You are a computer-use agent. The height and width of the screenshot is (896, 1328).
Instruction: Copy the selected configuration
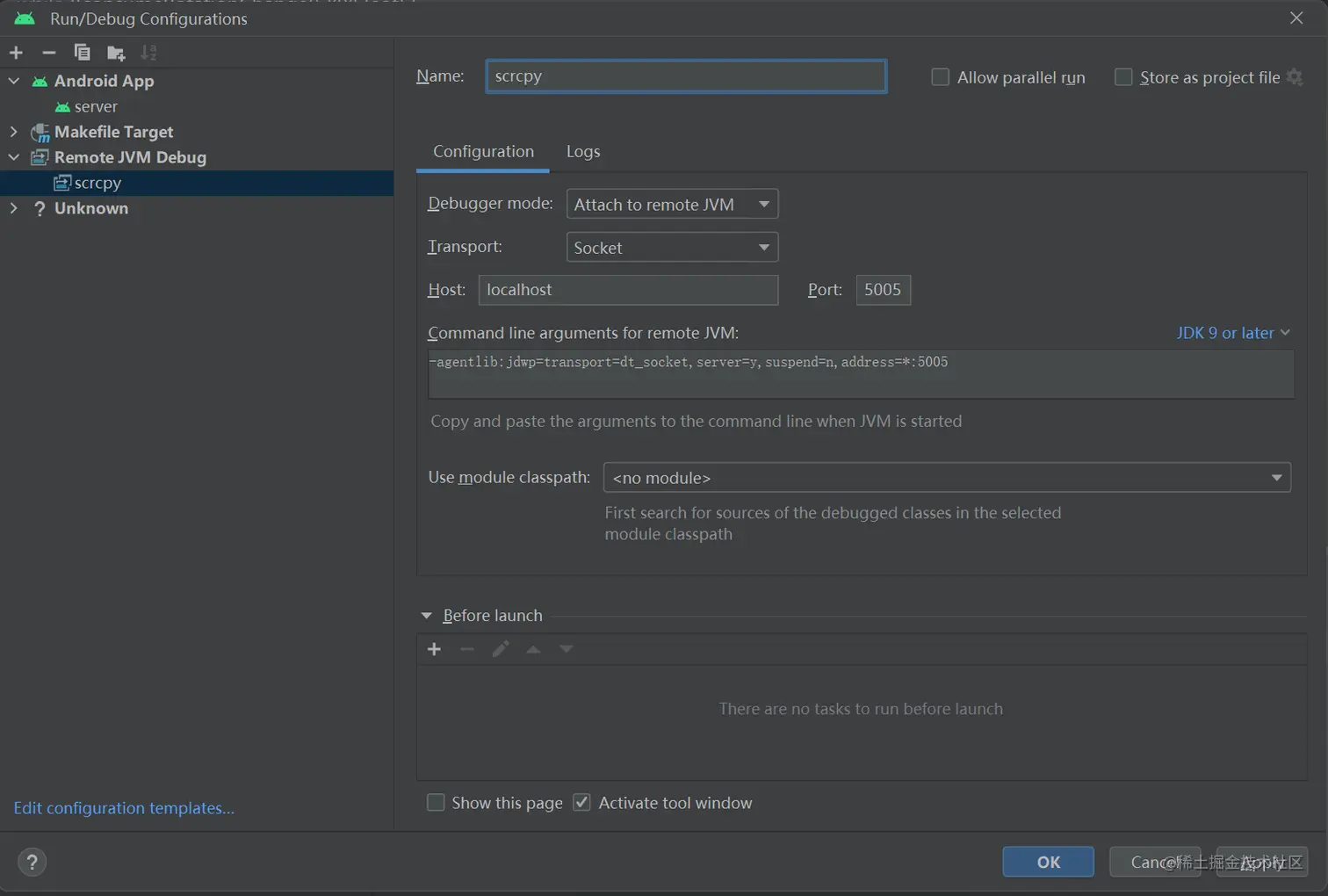82,53
